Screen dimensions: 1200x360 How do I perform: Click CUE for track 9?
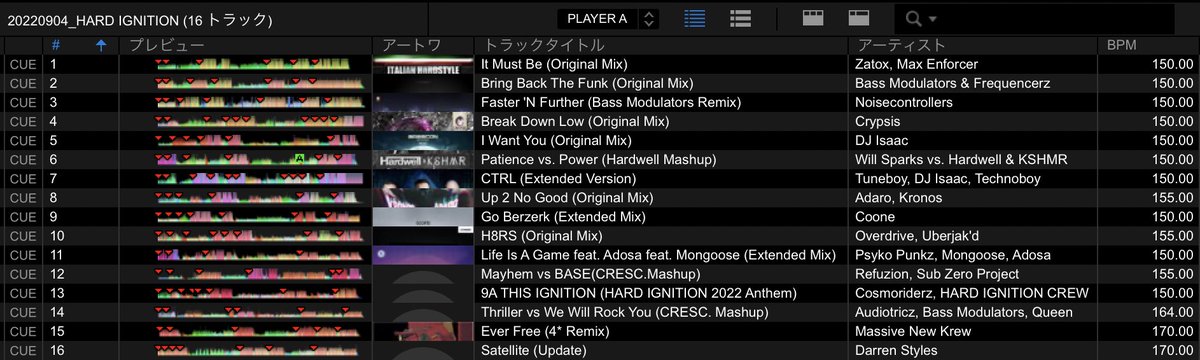(x=22, y=216)
